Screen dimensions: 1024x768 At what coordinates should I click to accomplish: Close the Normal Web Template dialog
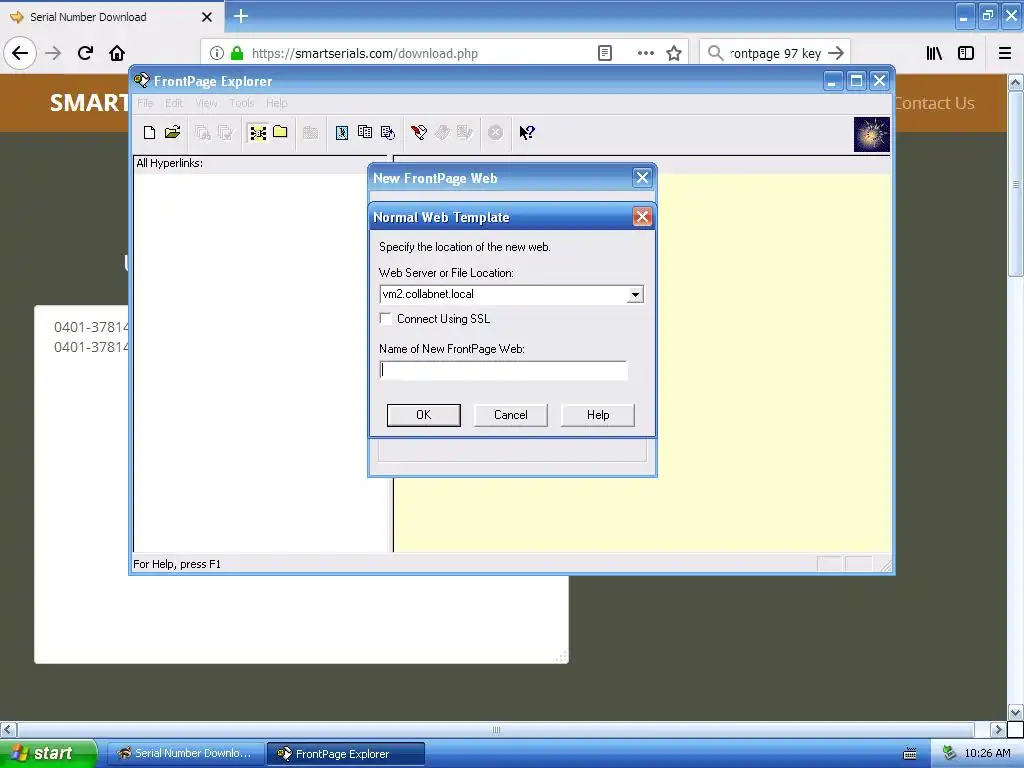point(642,217)
